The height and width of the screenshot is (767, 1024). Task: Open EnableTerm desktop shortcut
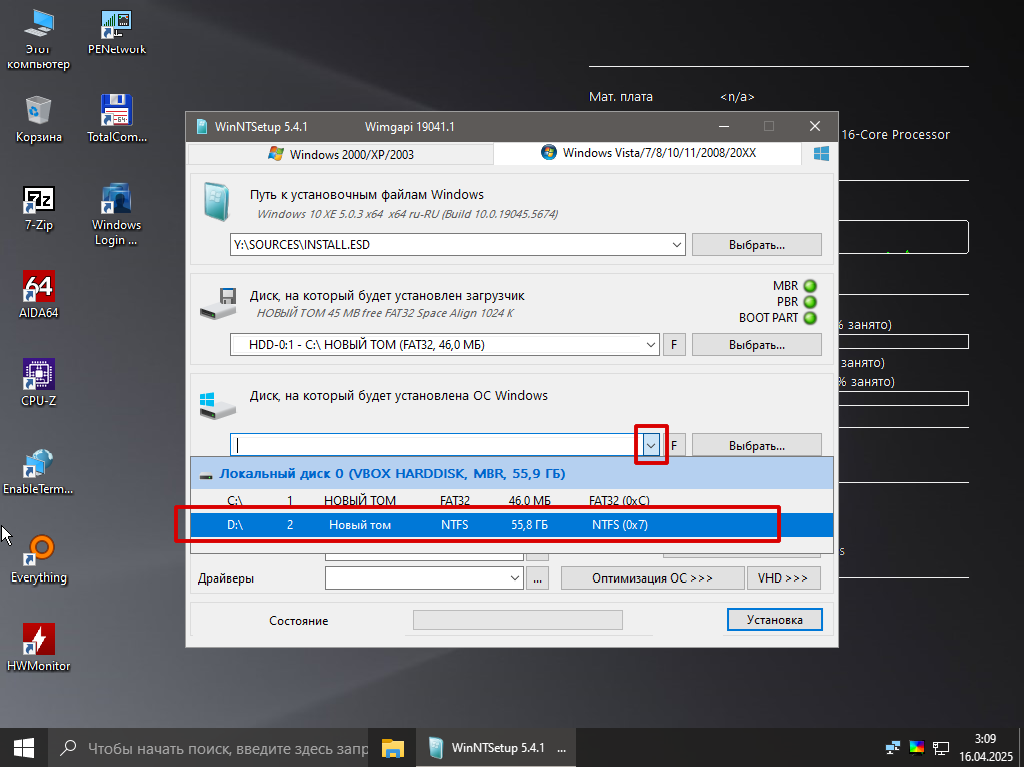coord(38,472)
